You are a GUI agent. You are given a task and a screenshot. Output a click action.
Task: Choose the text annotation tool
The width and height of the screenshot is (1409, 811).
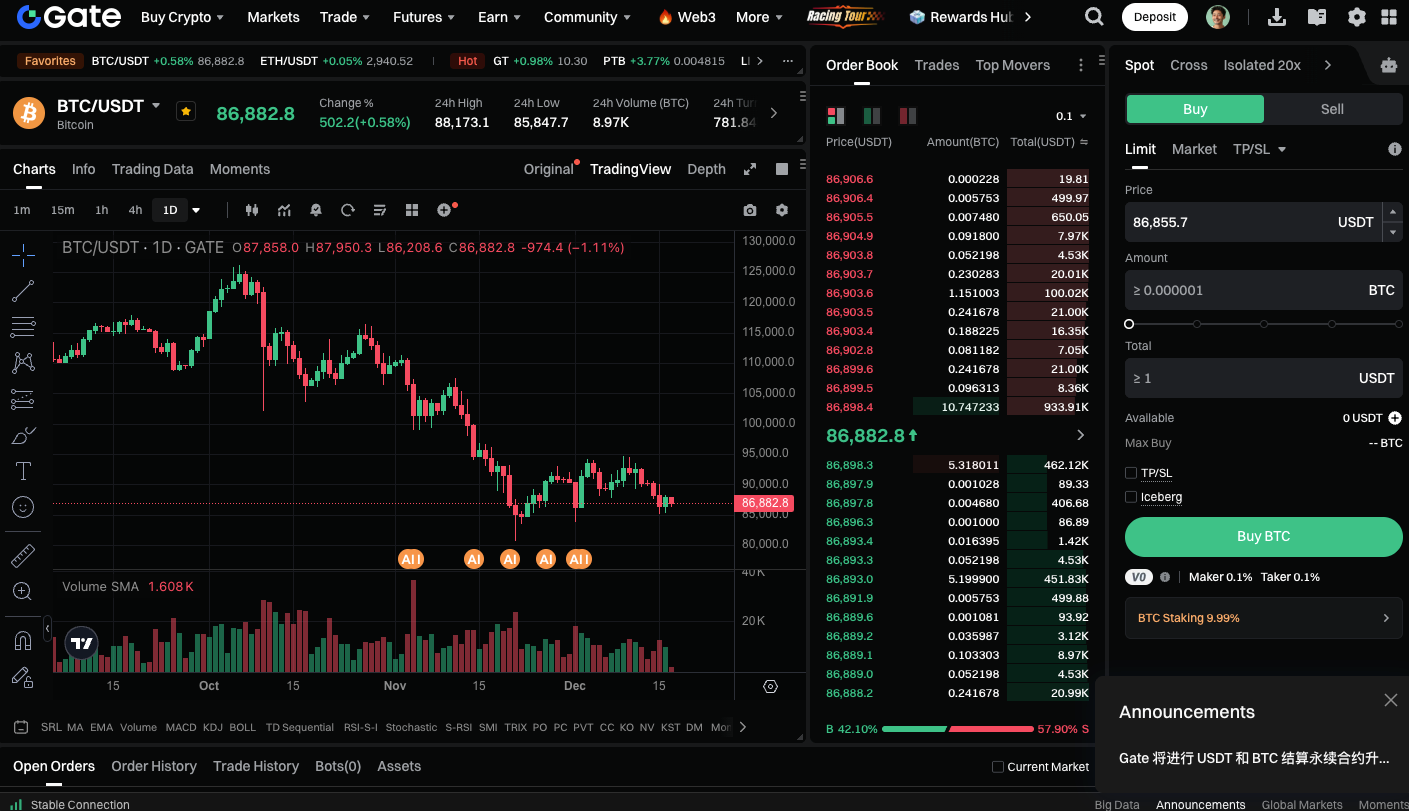coord(23,471)
